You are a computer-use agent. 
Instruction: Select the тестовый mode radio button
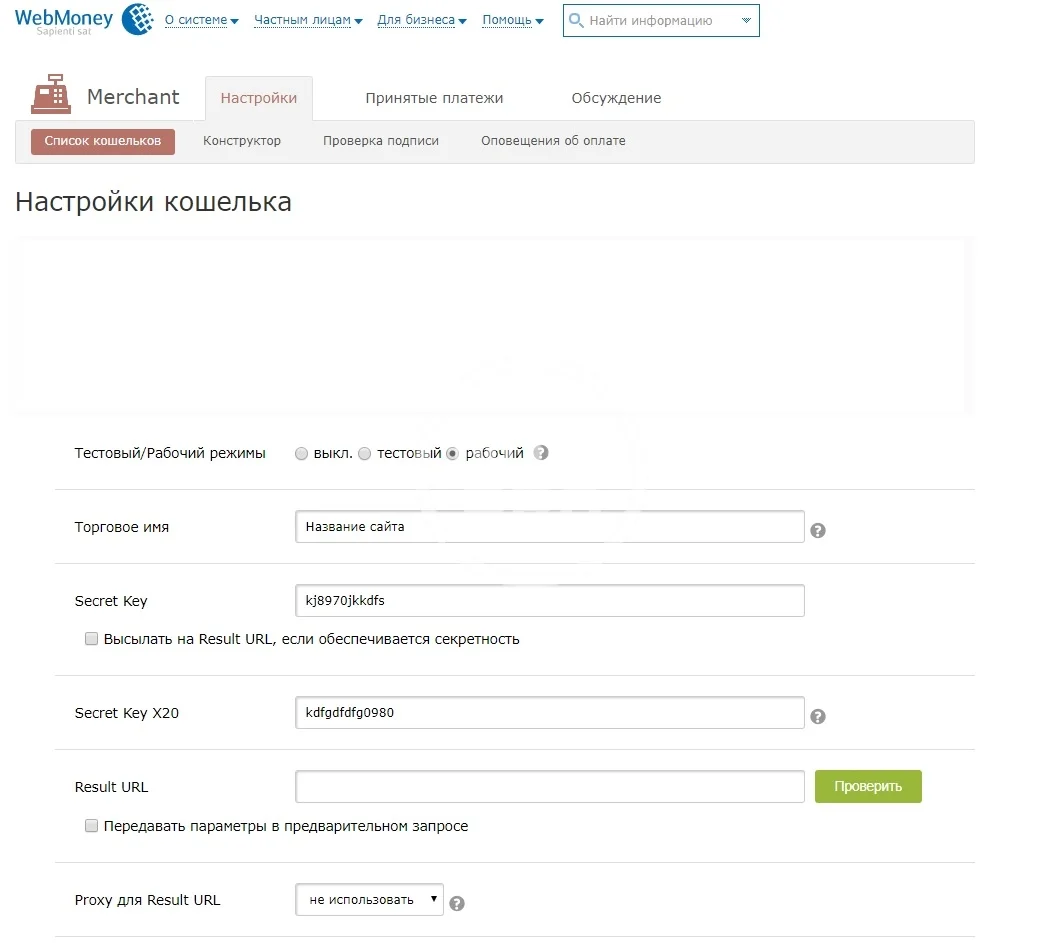tap(365, 454)
